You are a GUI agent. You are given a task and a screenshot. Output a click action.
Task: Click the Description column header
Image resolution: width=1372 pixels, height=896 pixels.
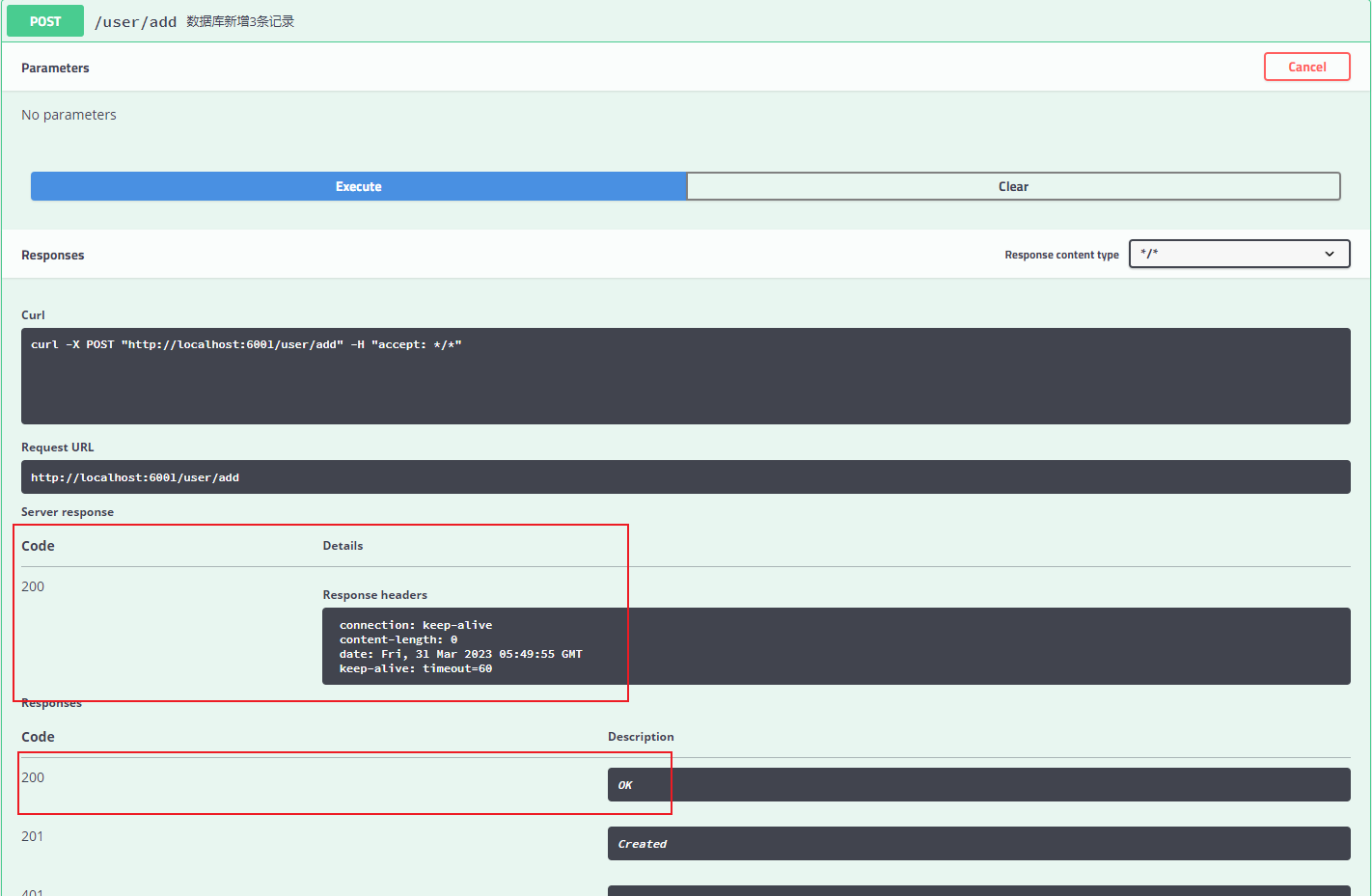coord(641,737)
